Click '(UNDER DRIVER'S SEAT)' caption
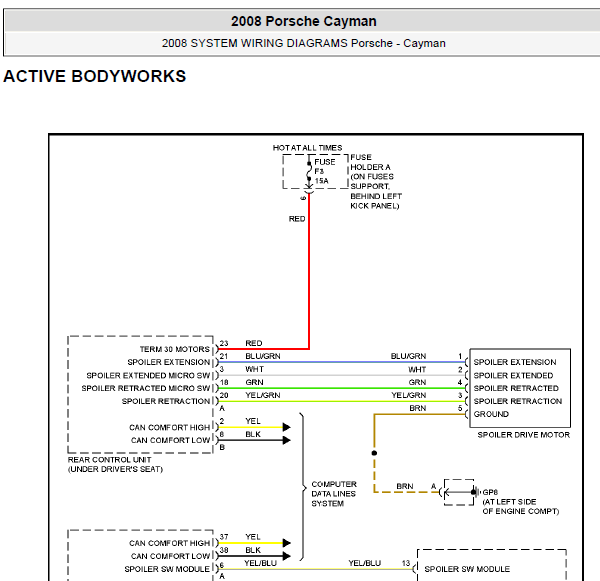The image size is (600, 581). (115, 469)
